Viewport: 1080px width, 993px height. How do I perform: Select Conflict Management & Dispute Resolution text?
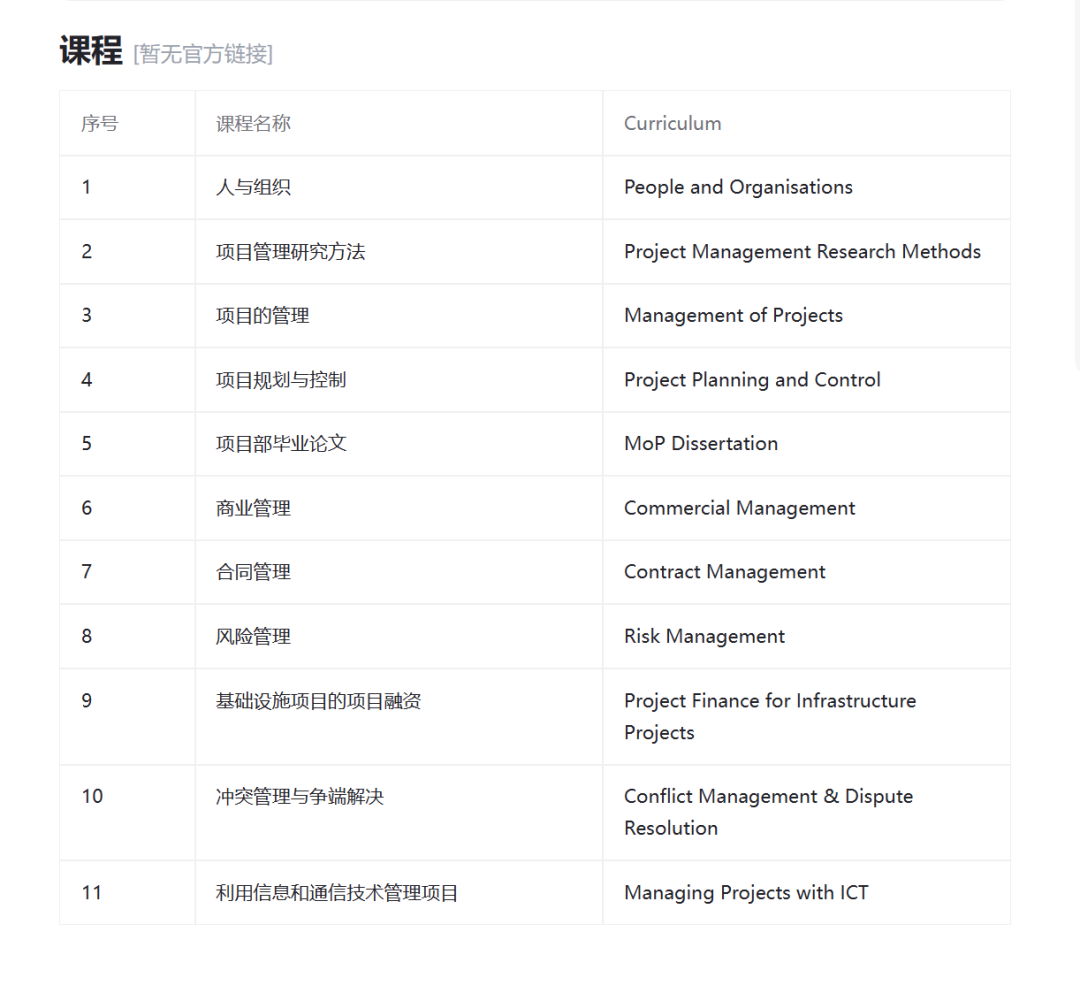pyautogui.click(x=768, y=812)
